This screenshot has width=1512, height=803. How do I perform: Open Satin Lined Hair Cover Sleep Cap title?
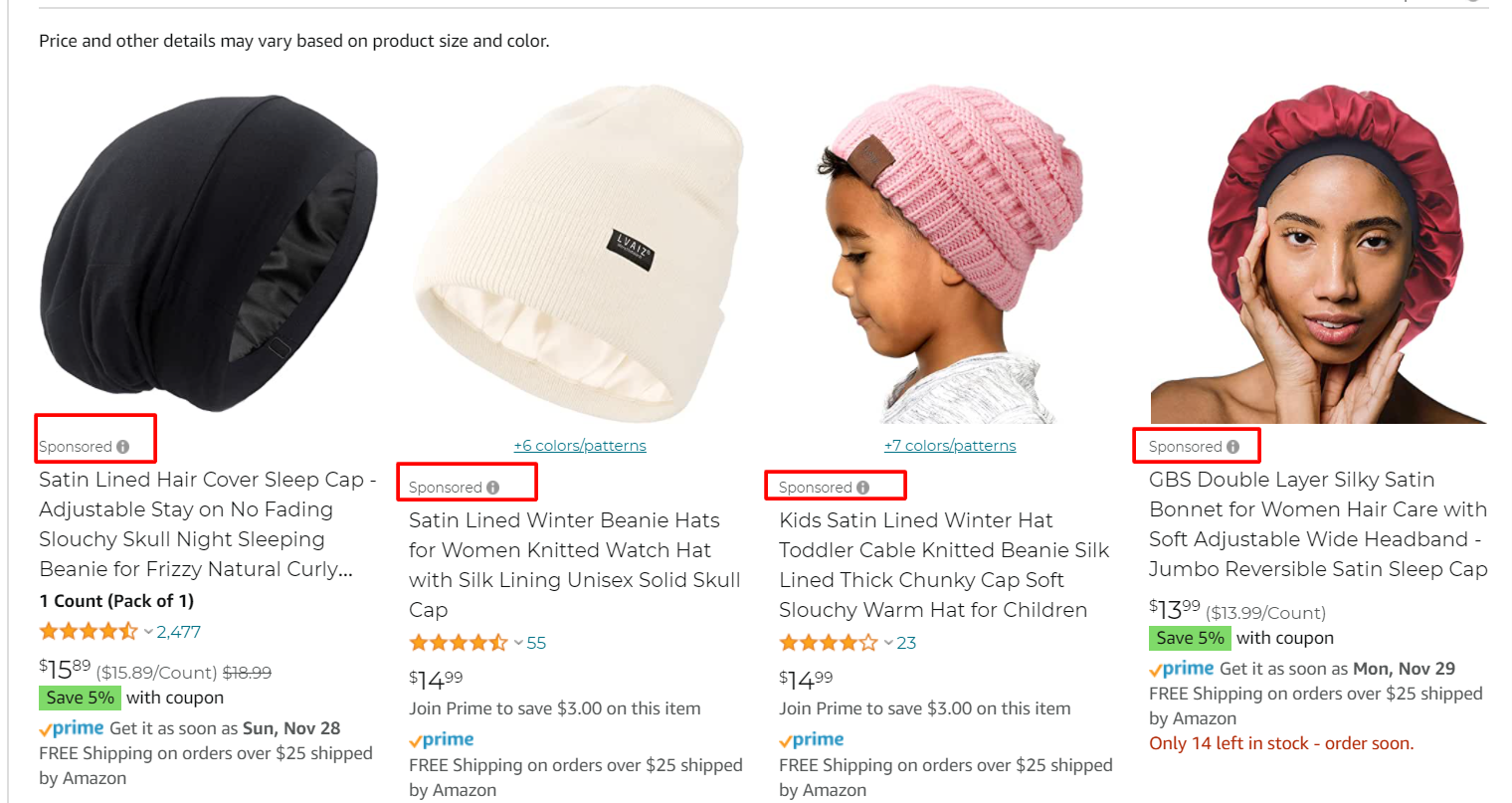(x=208, y=524)
